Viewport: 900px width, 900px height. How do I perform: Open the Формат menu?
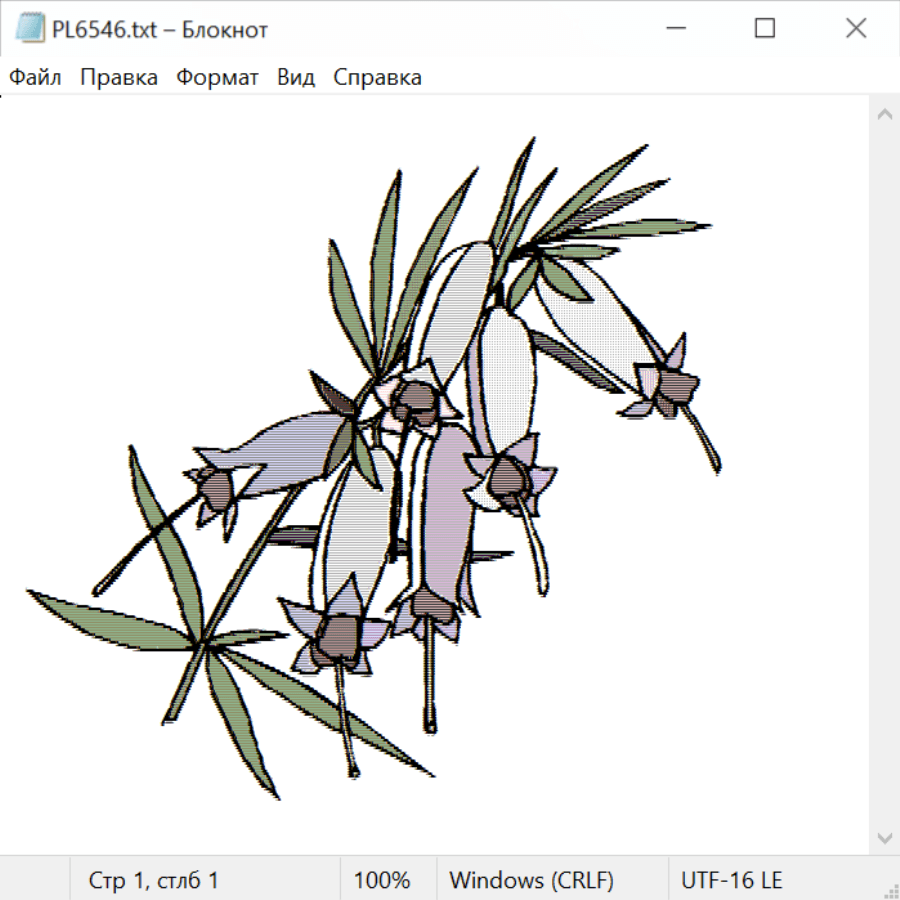click(217, 78)
